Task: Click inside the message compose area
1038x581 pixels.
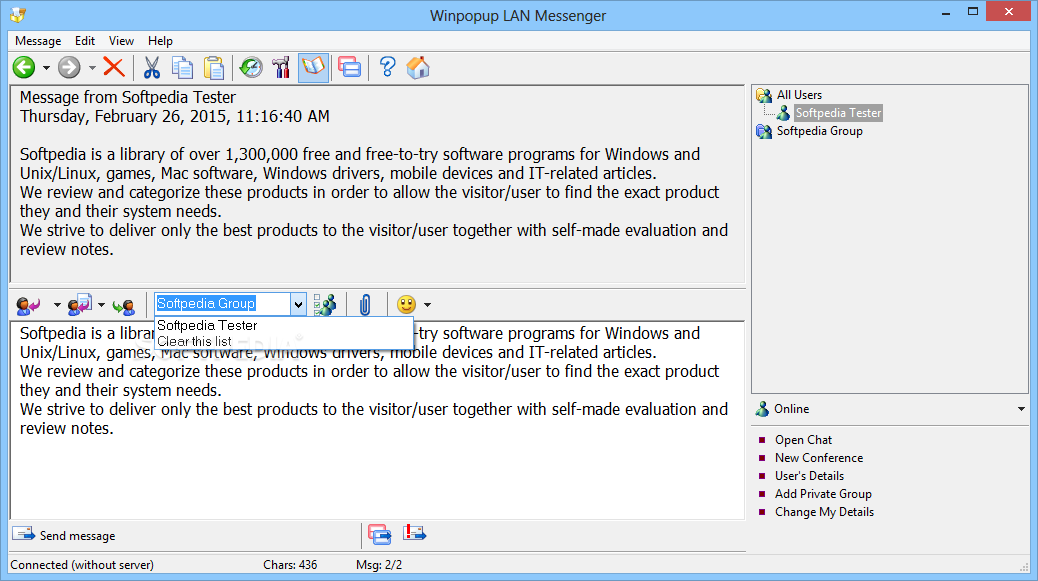Action: coord(377,420)
